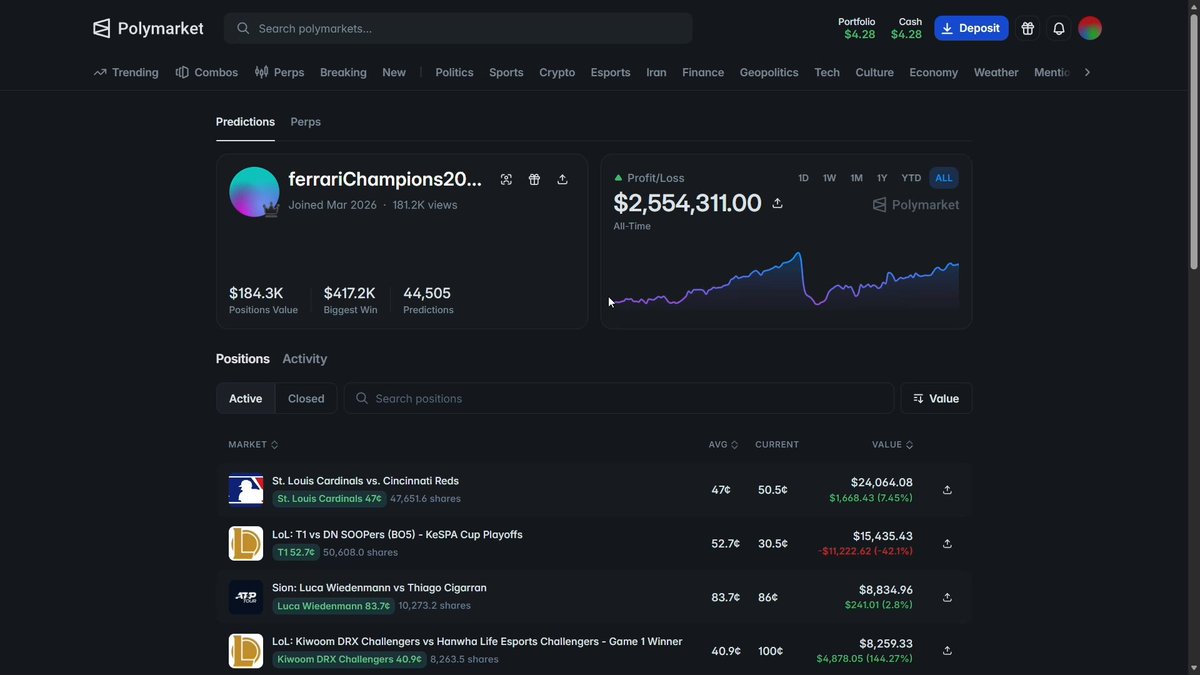The height and width of the screenshot is (675, 1200).
Task: Expand more categories with the right chevron
Action: [1087, 72]
